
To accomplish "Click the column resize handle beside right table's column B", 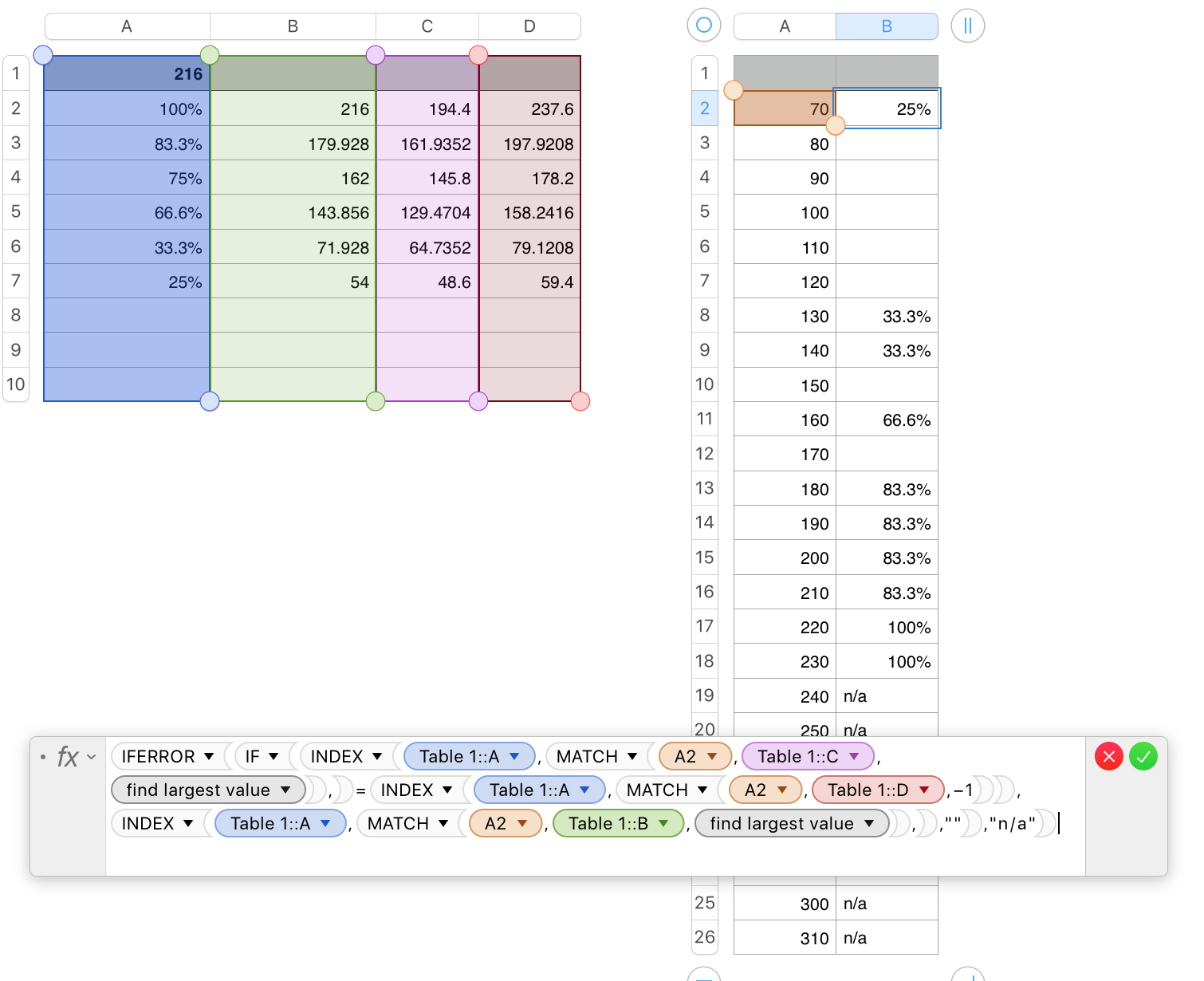I will point(968,26).
